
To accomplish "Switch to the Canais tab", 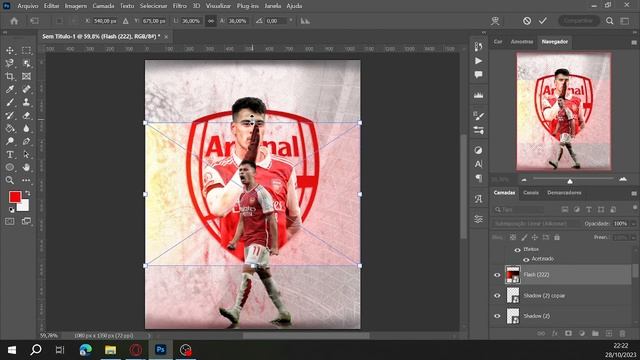I will pyautogui.click(x=531, y=193).
